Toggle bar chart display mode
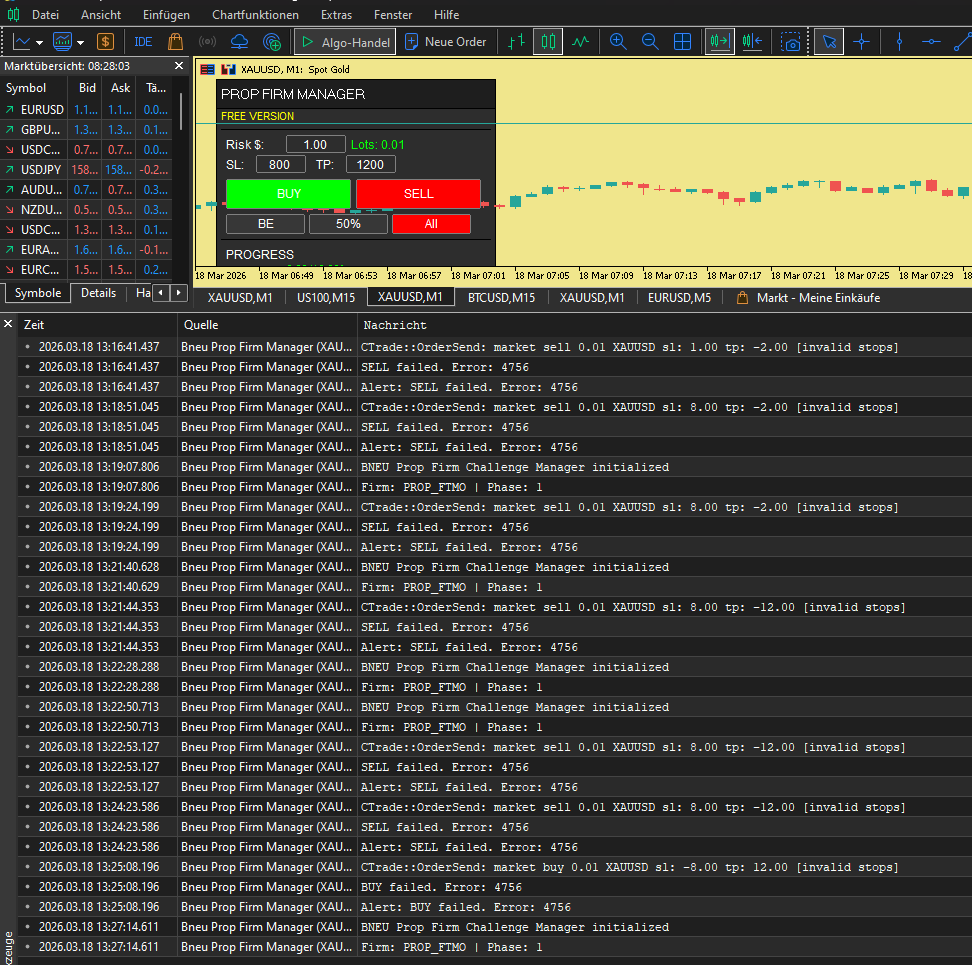The image size is (972, 965). click(x=515, y=42)
